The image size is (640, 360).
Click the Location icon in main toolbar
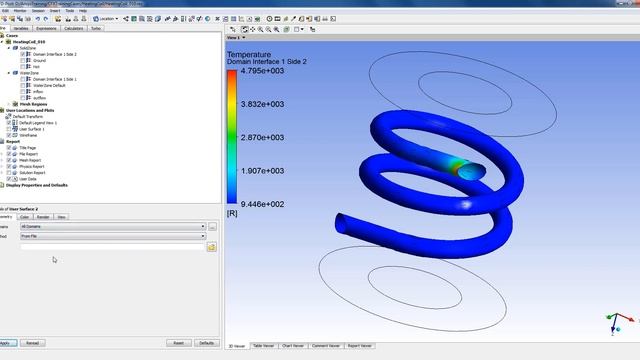click(96, 19)
